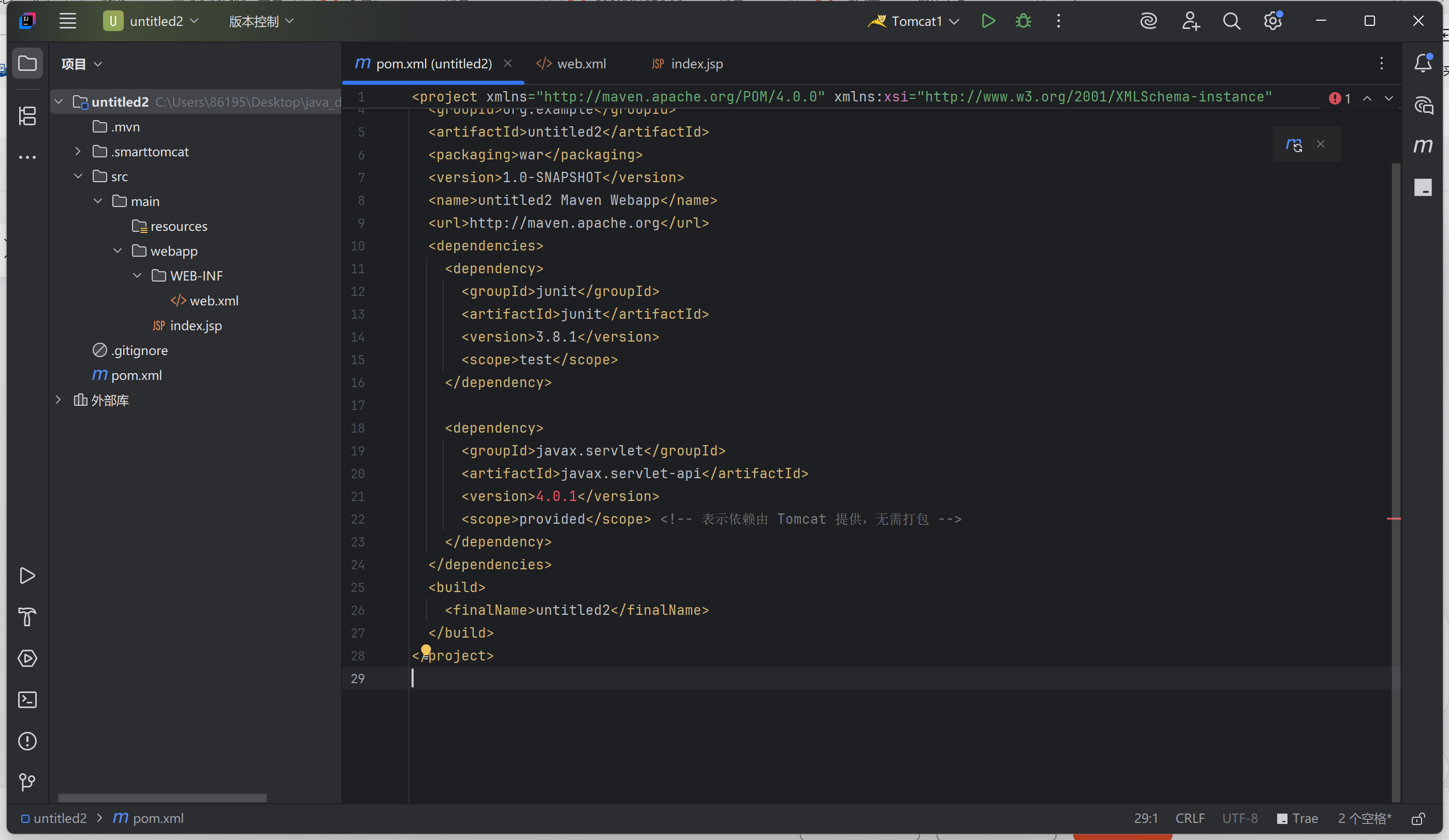
Task: Change indent setting 2 个空格
Action: (x=1365, y=819)
